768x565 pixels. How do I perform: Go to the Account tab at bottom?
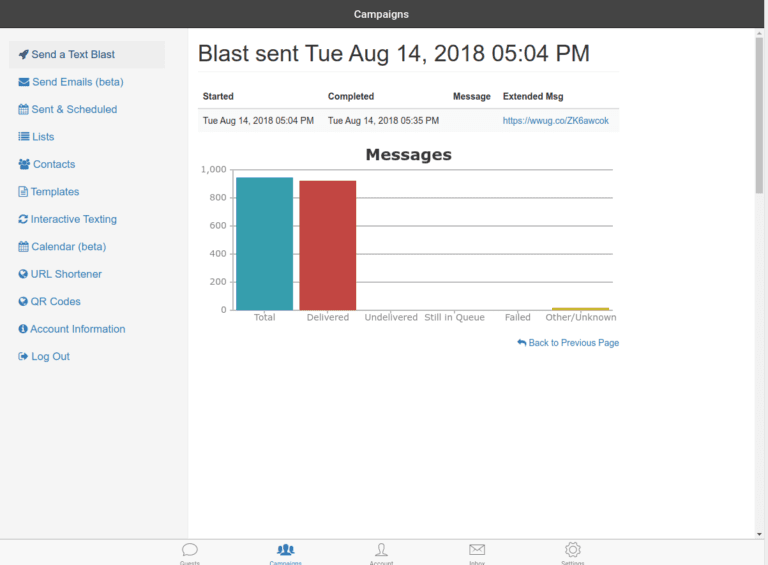tap(381, 552)
